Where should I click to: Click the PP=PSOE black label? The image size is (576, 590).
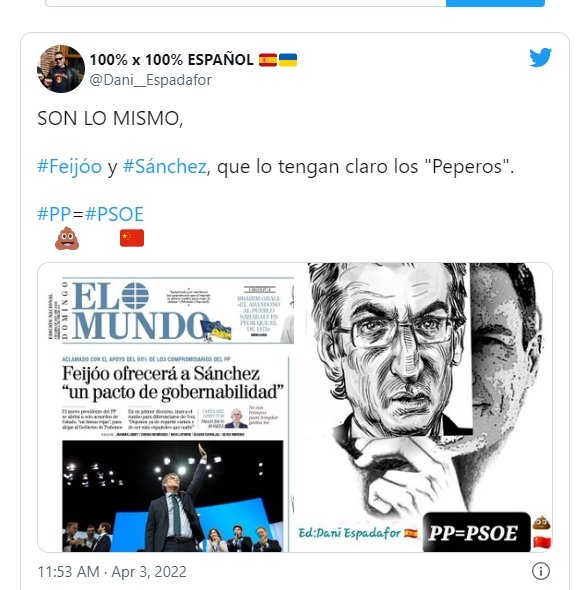coord(476,532)
